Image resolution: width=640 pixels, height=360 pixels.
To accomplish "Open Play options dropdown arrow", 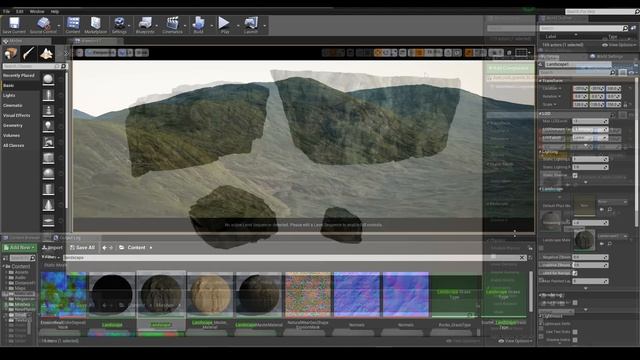I will click(x=238, y=25).
